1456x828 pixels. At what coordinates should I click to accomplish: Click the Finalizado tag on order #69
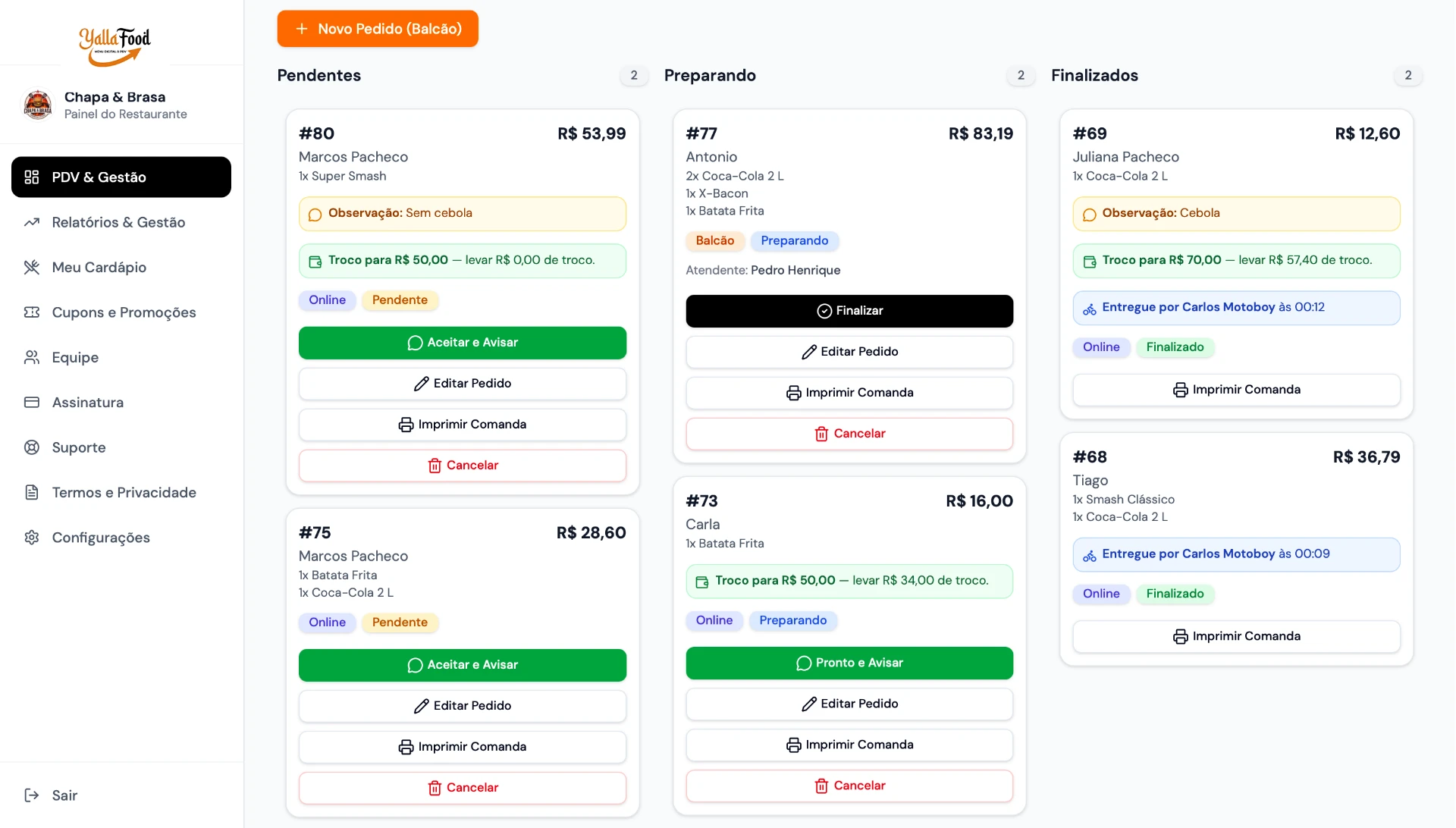[1175, 347]
